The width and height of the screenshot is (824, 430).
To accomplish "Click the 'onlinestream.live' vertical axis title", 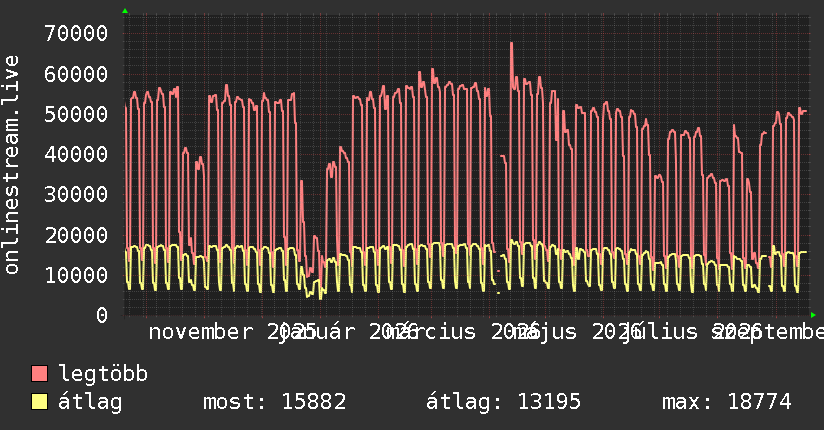I will tap(11, 165).
